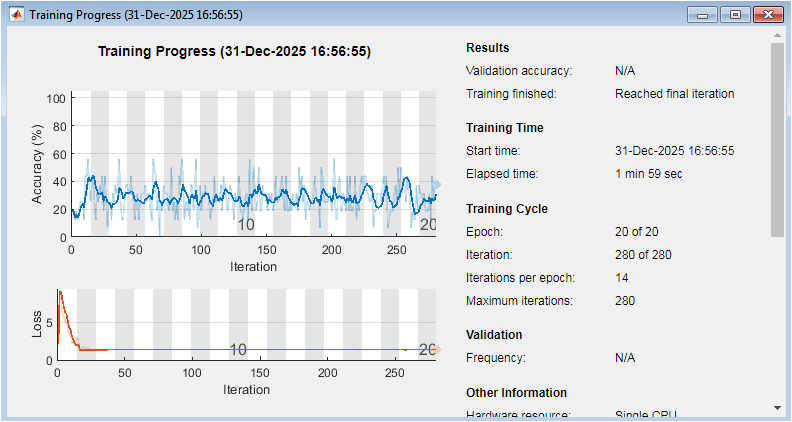Viewport: 792px width, 422px height.
Task: Click the blue arrow marker ending the accuracy curve
Action: click(x=436, y=184)
